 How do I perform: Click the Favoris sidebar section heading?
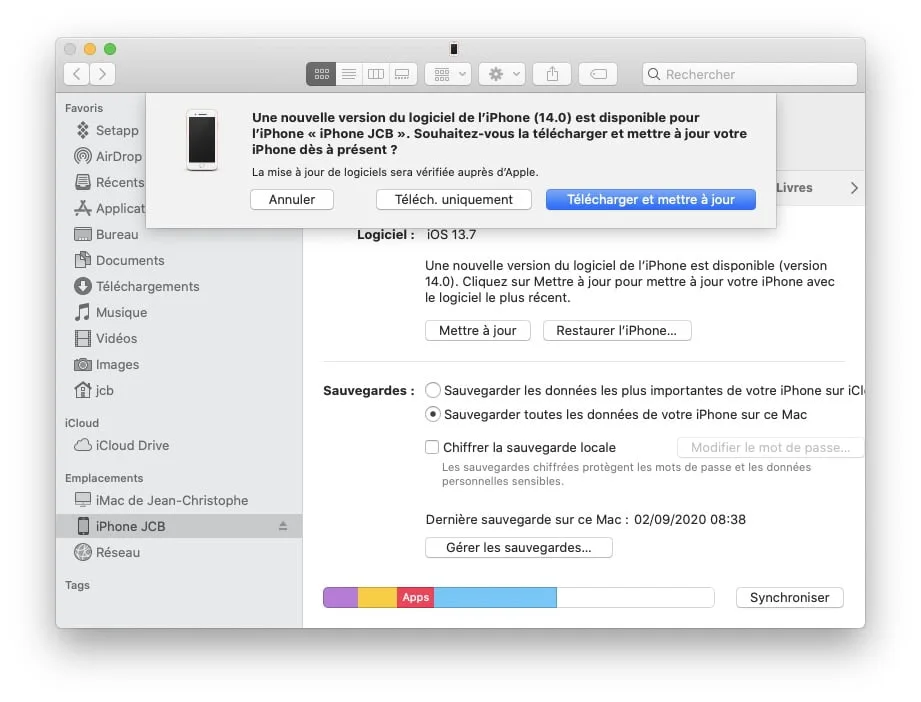click(84, 108)
